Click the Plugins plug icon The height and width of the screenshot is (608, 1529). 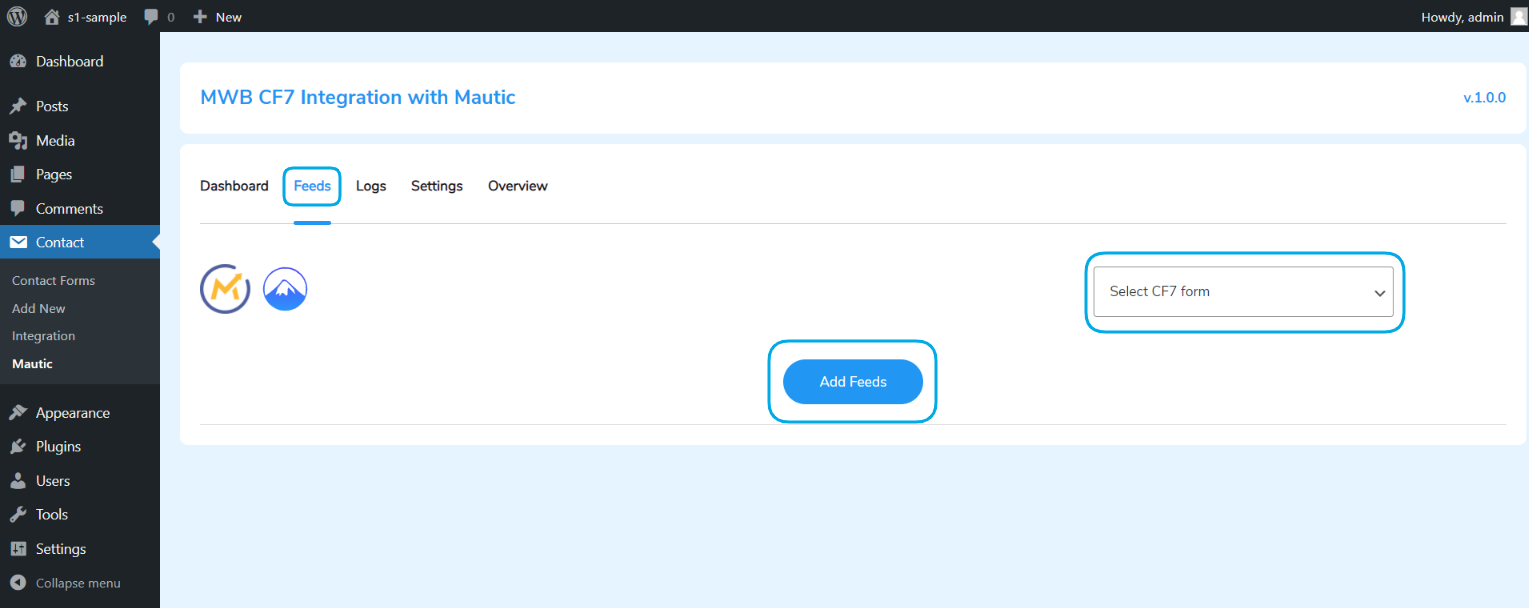pyautogui.click(x=18, y=447)
